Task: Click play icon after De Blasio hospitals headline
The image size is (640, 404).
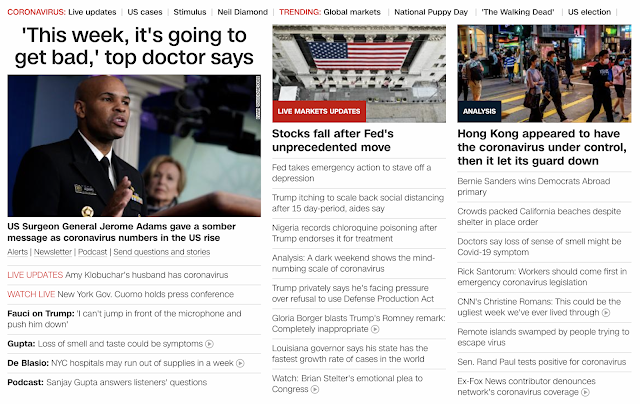Action: 240,363
